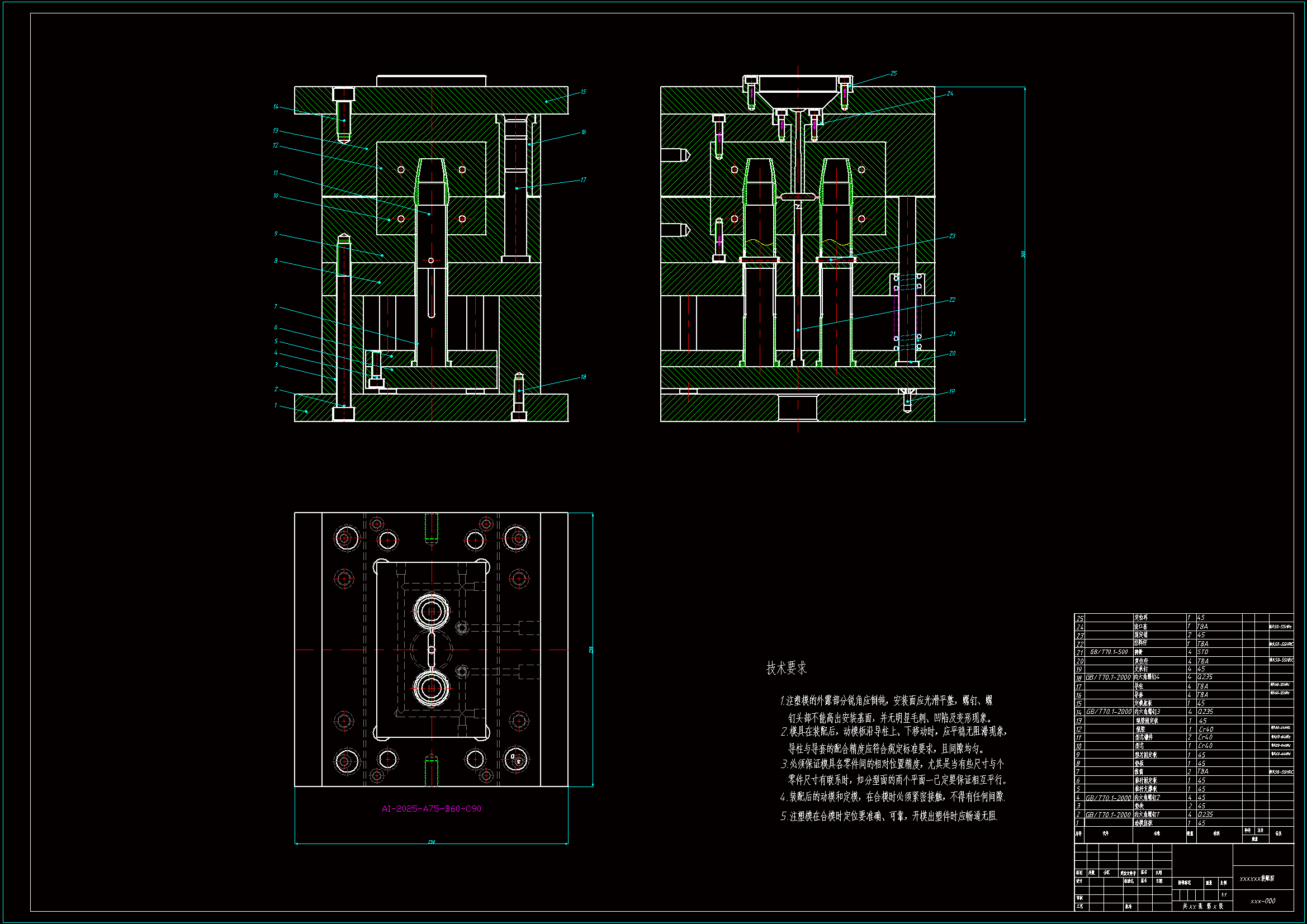Select row 12 Cr40 material cell in parts list
The image size is (1307, 924).
coord(1206,729)
